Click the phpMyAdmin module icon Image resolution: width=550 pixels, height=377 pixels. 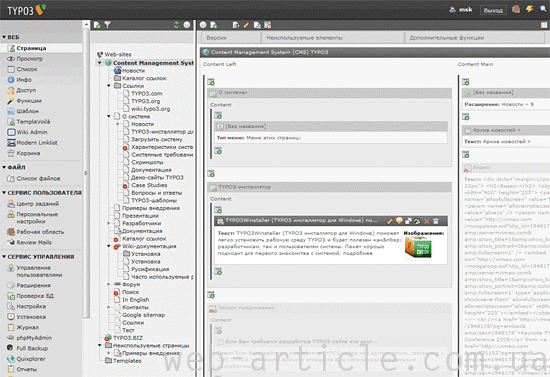(x=11, y=338)
